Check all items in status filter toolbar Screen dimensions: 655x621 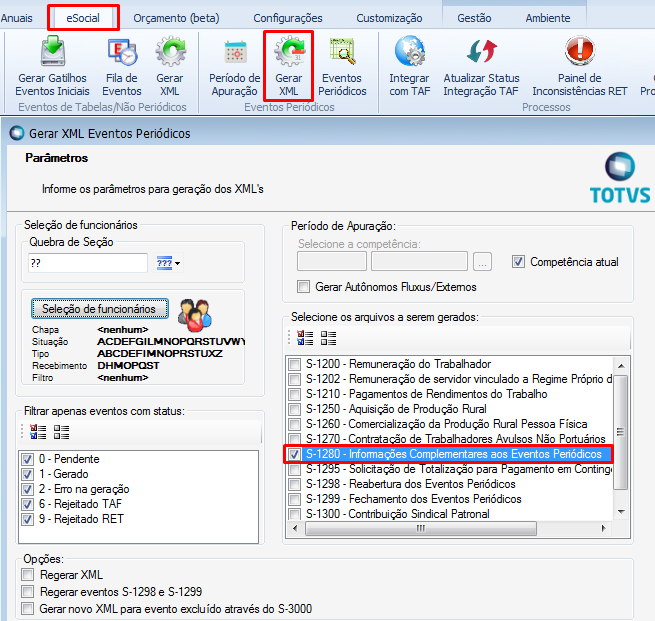[38, 432]
